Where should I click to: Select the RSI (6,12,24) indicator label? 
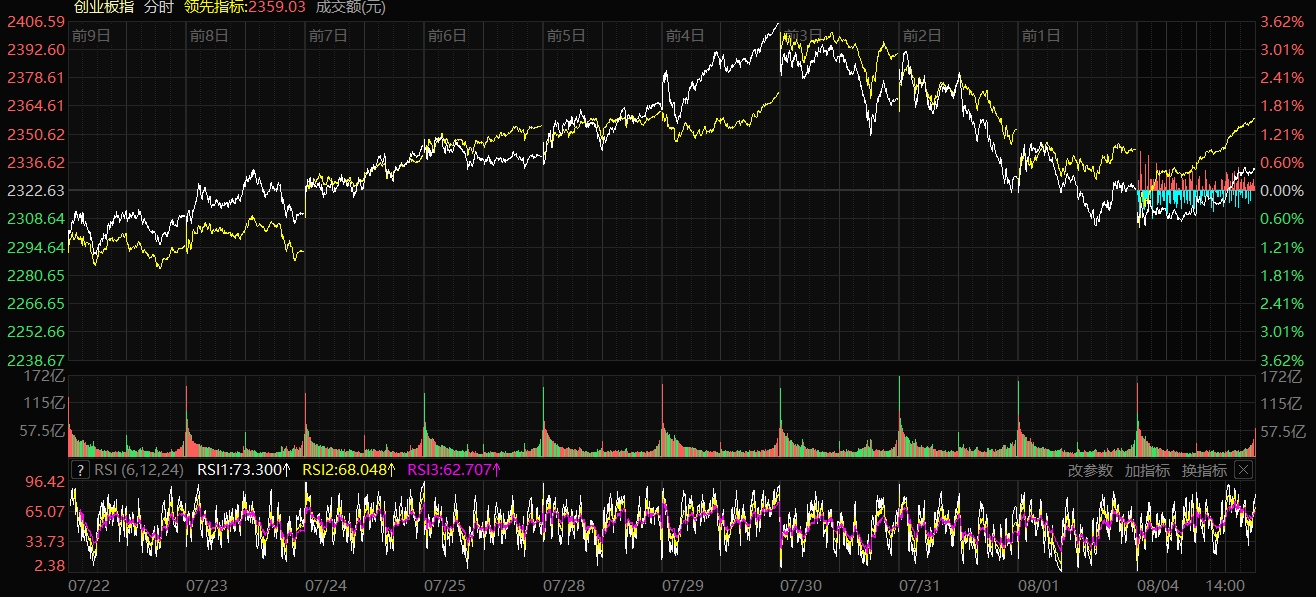click(139, 470)
